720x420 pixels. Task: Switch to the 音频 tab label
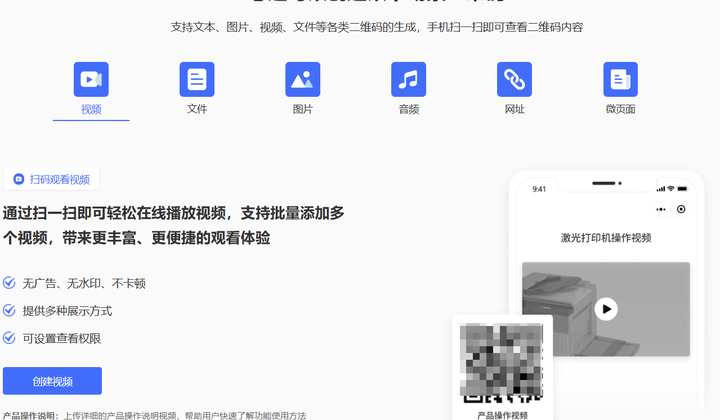408,109
